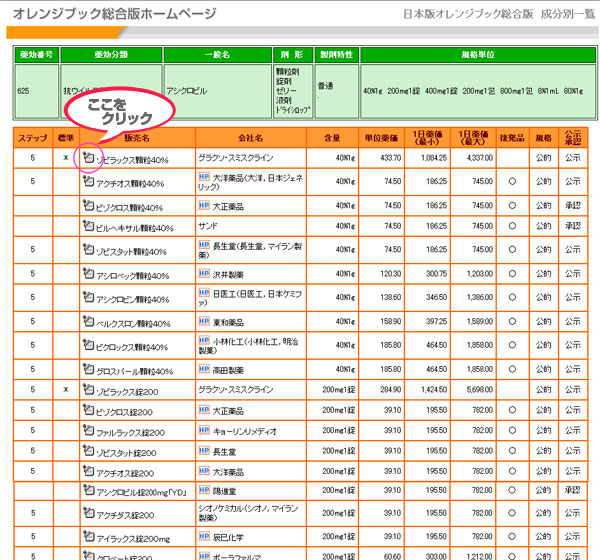600x560 pixels.
Task: Click the 販売名 column header
Action: click(x=137, y=138)
